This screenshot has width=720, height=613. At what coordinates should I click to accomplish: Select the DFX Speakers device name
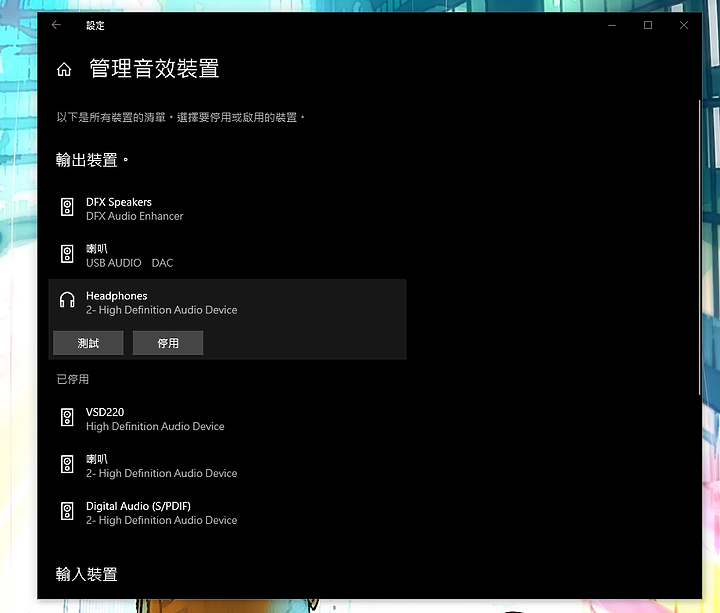pyautogui.click(x=118, y=202)
